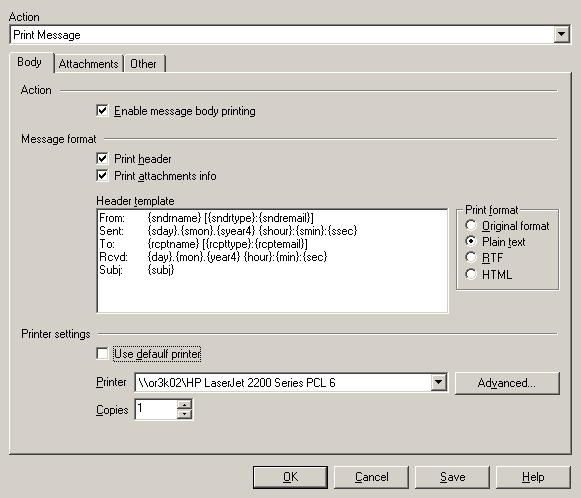The image size is (581, 498).
Task: Click the 'Rcvd:' line in header template
Action: click(213, 257)
